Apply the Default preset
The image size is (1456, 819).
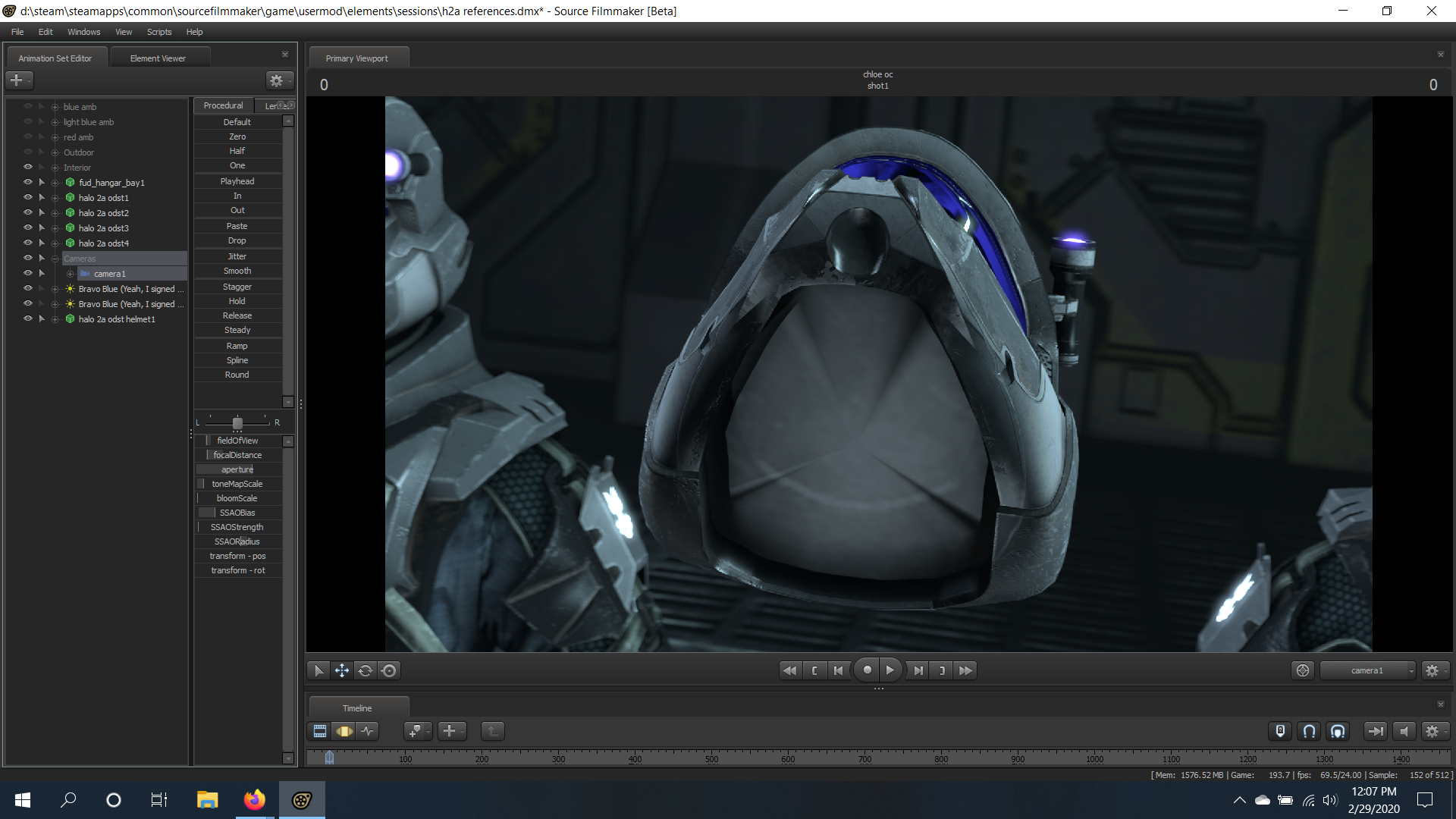coord(237,122)
